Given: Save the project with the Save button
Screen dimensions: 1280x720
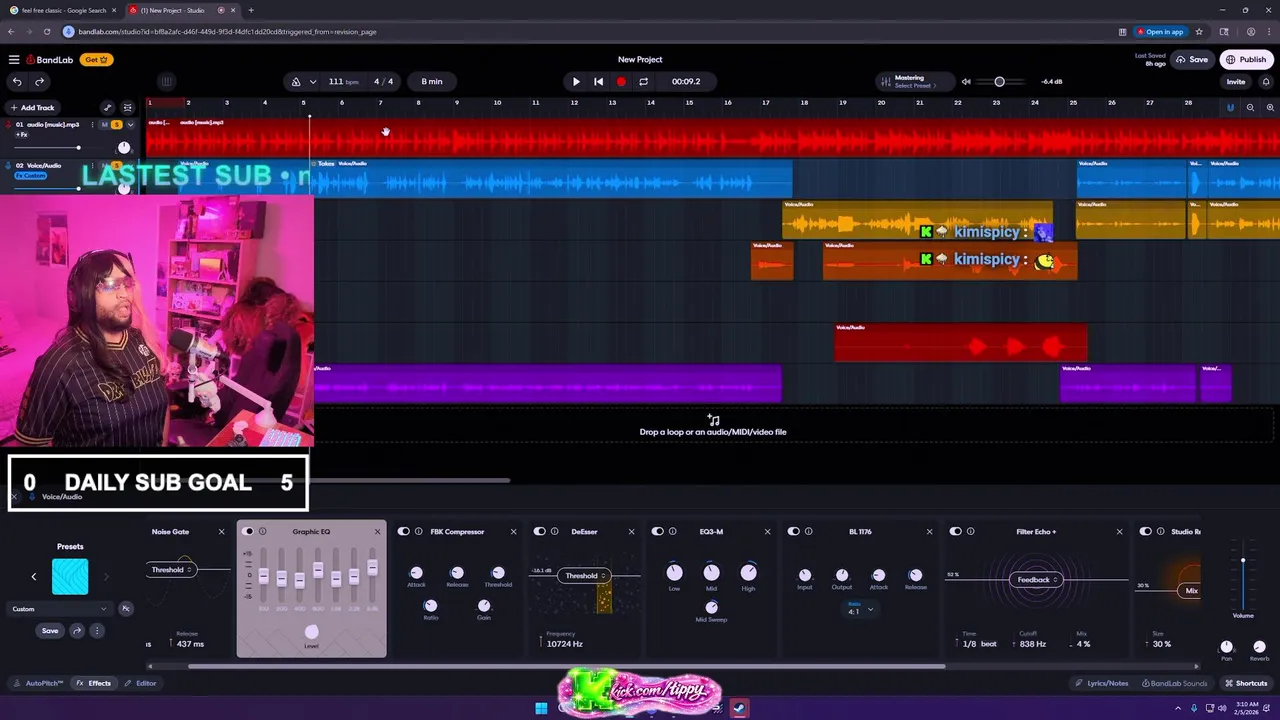Looking at the screenshot, I should pos(1192,60).
